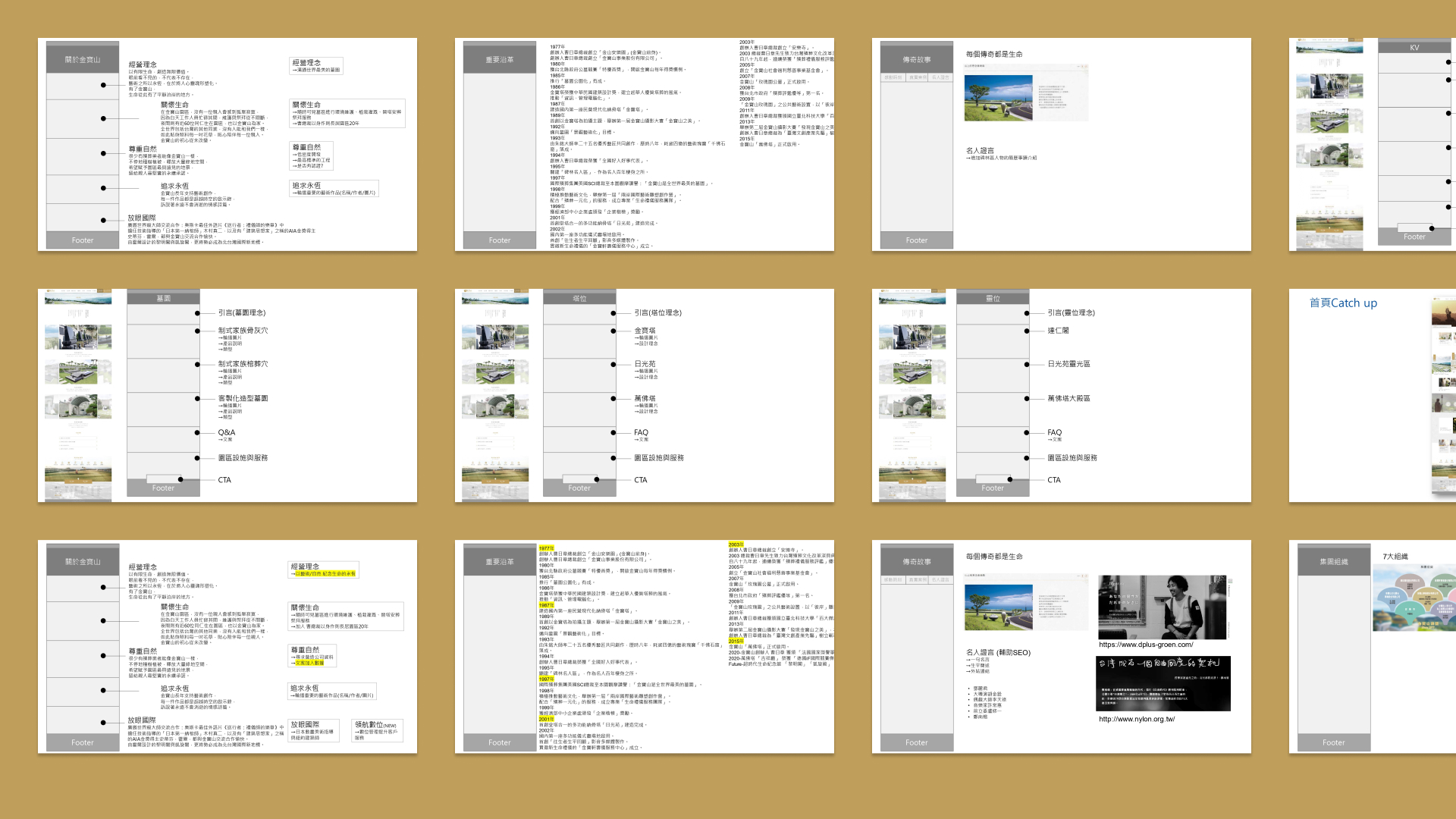Select the 墓園 wireframe header bar
The image size is (1456, 819).
163,299
